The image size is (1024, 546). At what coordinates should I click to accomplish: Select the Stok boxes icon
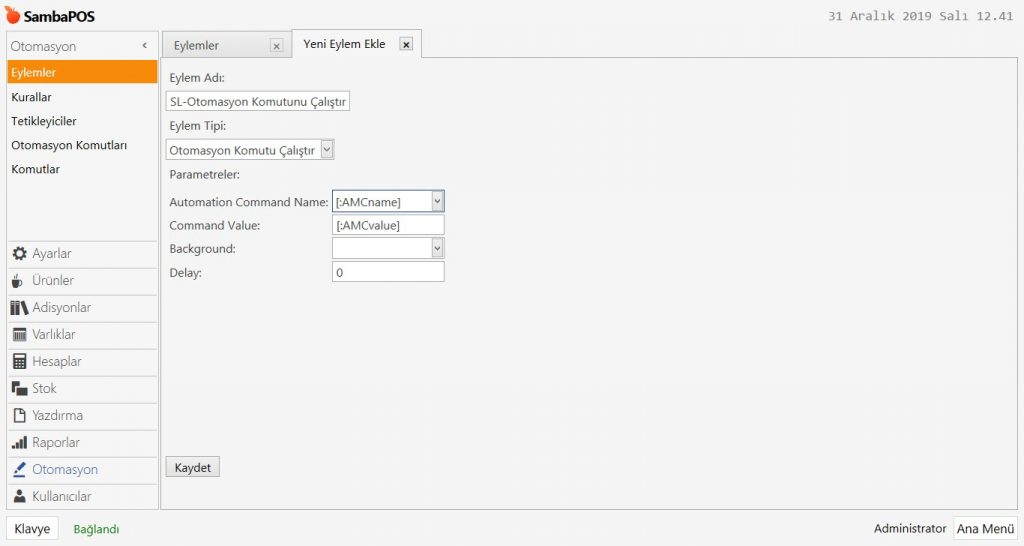pyautogui.click(x=19, y=389)
